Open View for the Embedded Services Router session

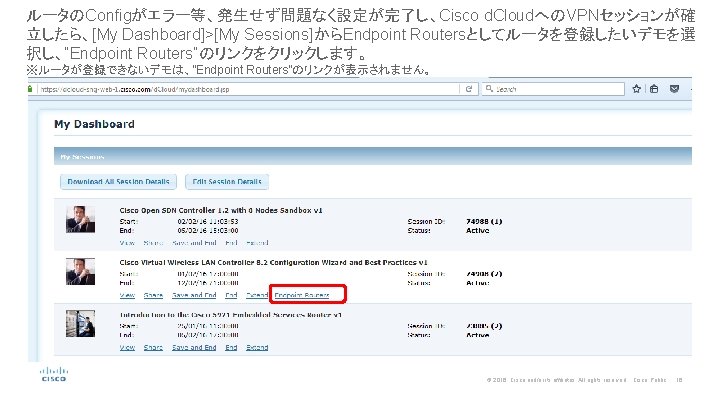click(127, 348)
